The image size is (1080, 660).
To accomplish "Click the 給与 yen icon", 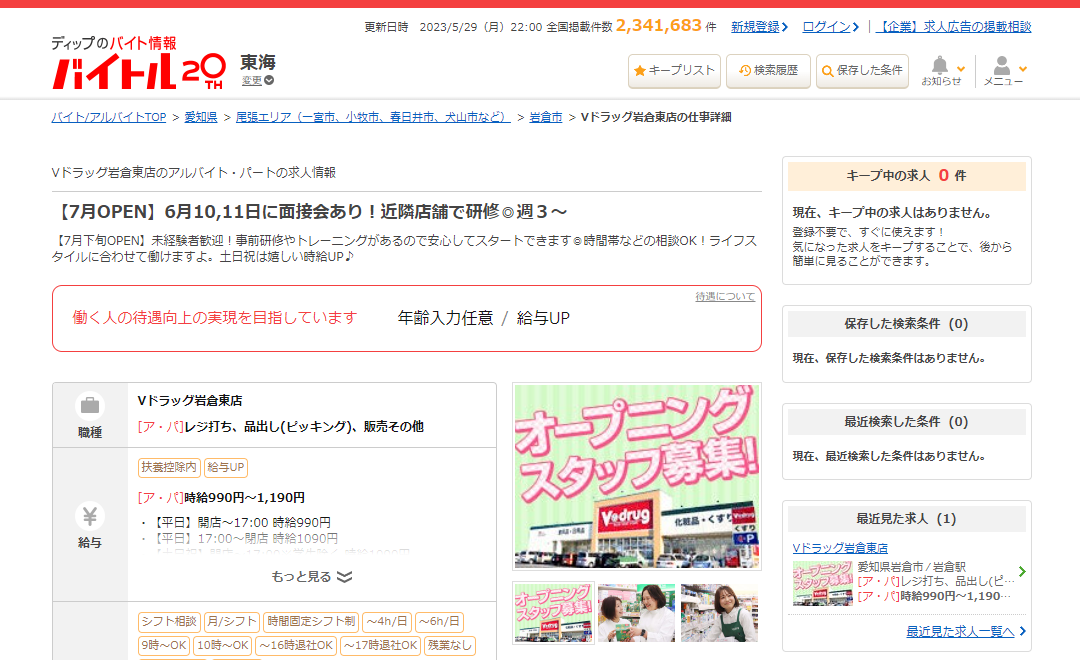I will point(90,516).
